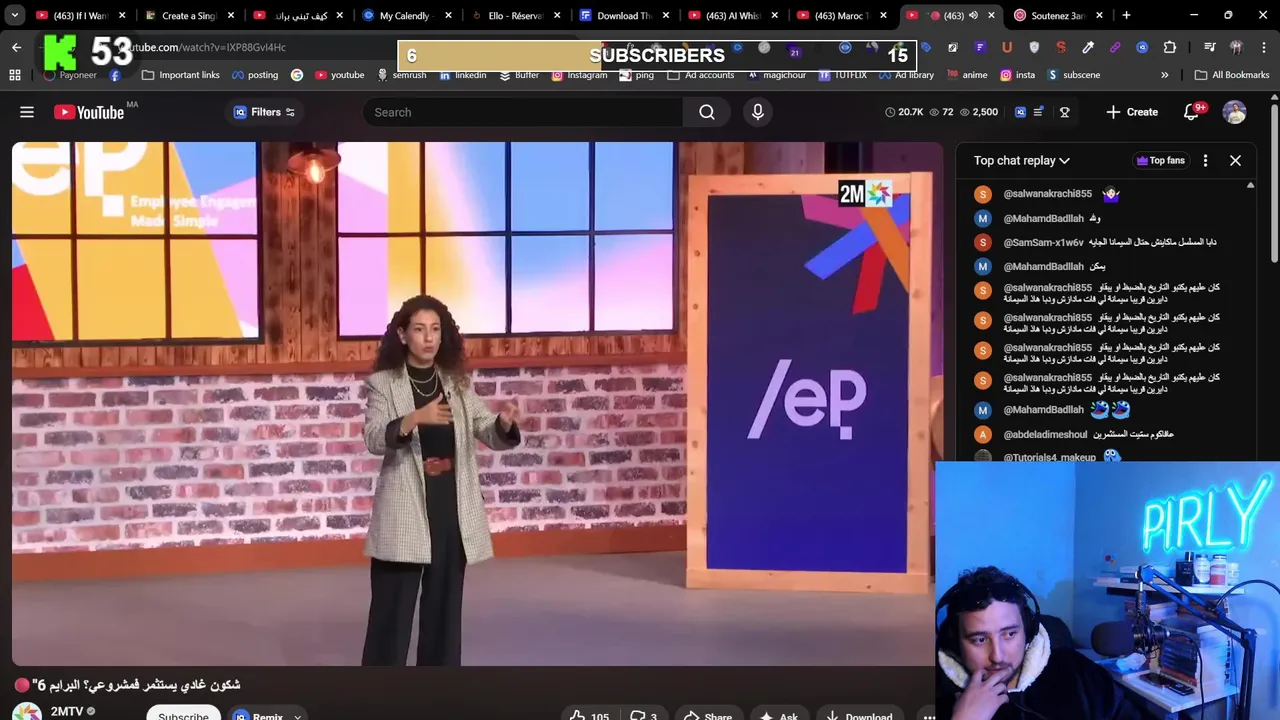The image size is (1280, 720).
Task: Click the extension icon beside the 2,500 stat
Action: (1020, 112)
